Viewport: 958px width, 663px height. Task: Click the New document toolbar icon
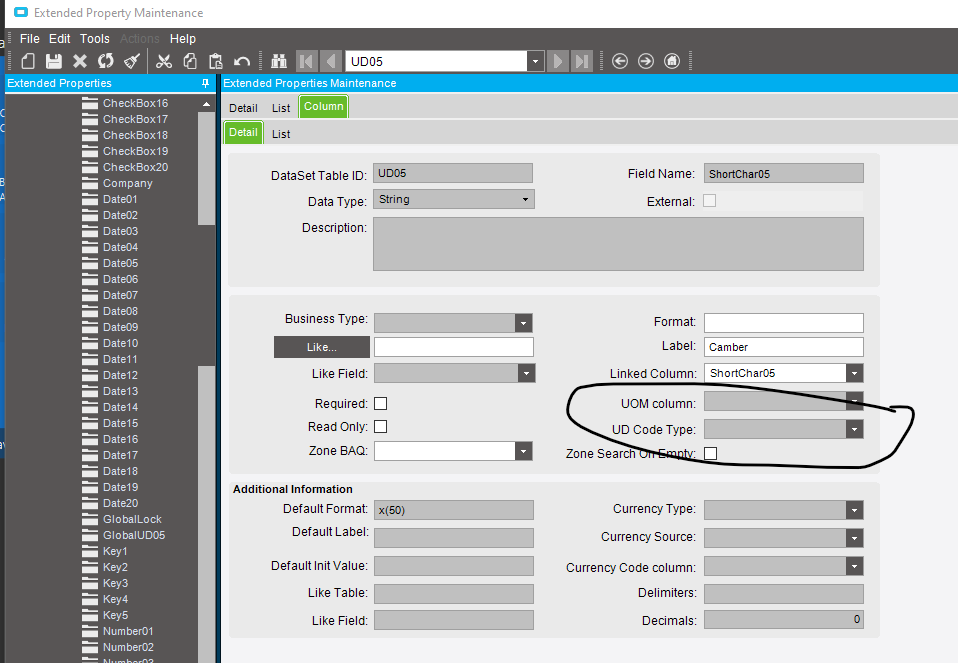pos(28,61)
